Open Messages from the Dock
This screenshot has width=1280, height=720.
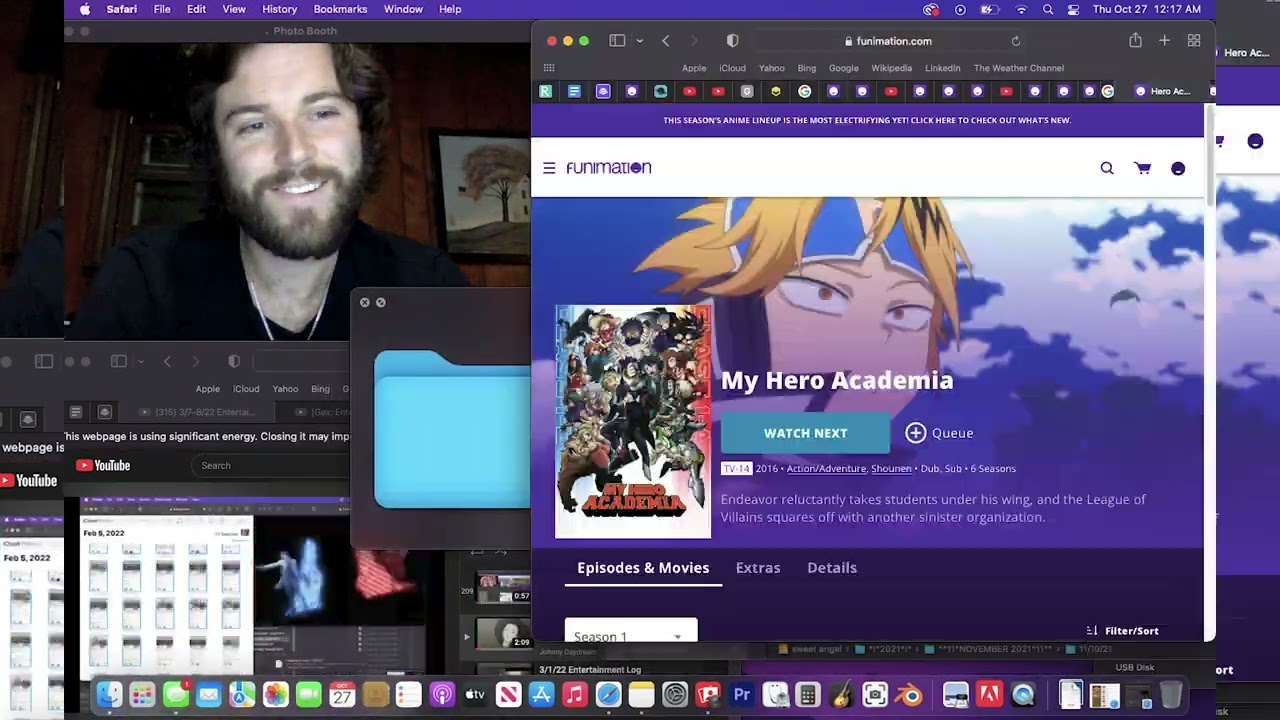point(176,694)
